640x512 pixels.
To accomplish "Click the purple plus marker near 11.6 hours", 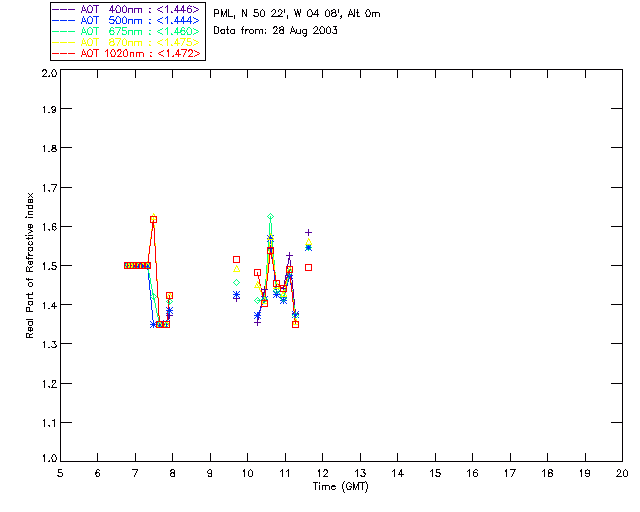I will tap(309, 232).
